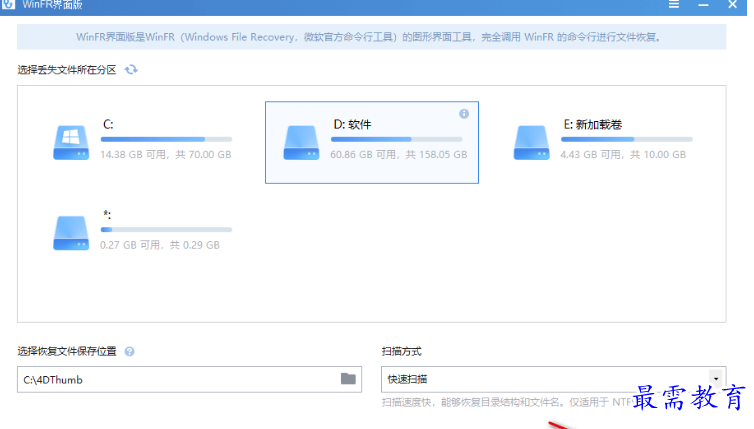Click the 选择恢复文件保存位置 label
Screen dimensions: 754x429
(67, 352)
